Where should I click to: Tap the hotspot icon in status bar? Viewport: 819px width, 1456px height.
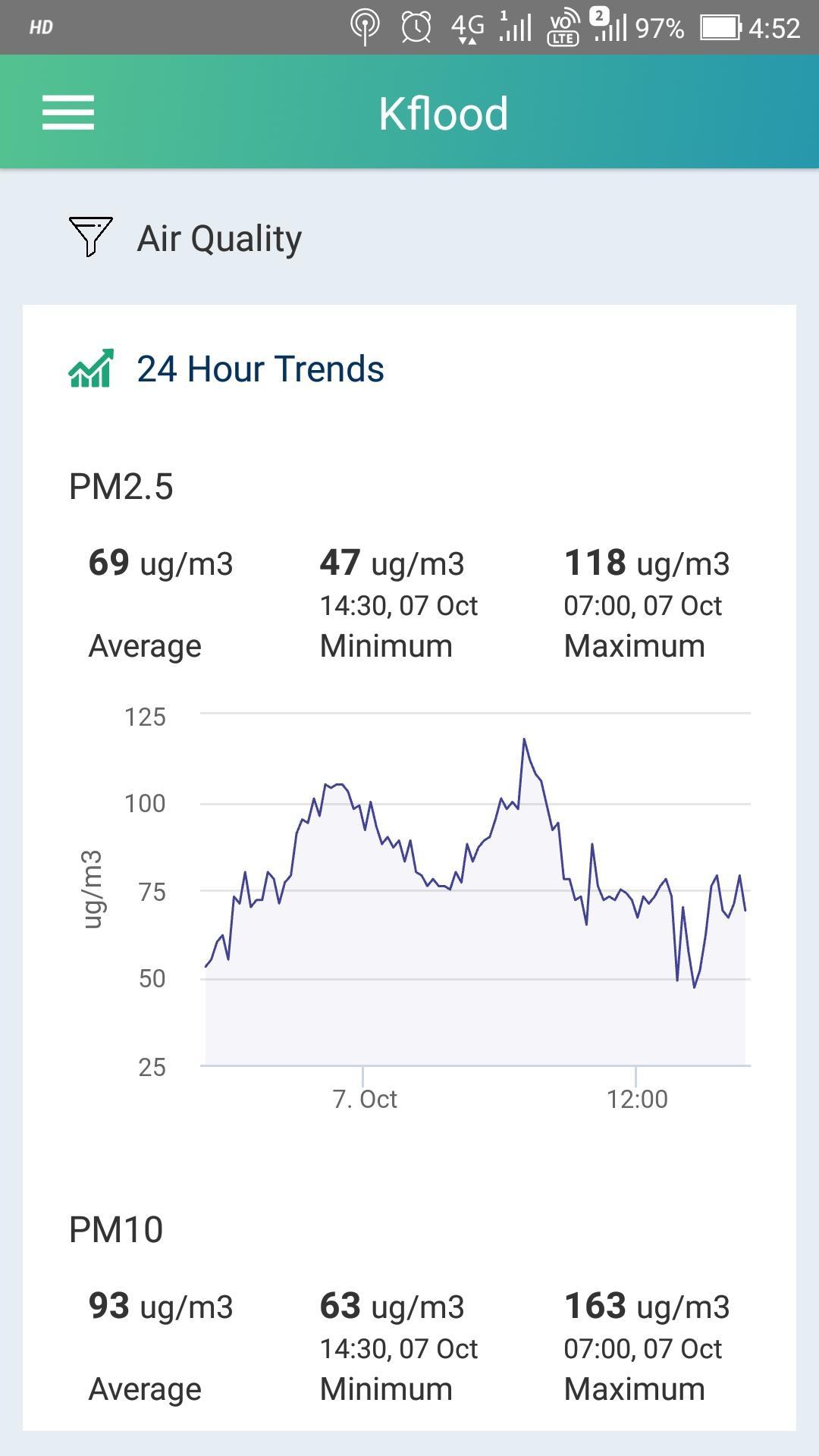pos(365,28)
